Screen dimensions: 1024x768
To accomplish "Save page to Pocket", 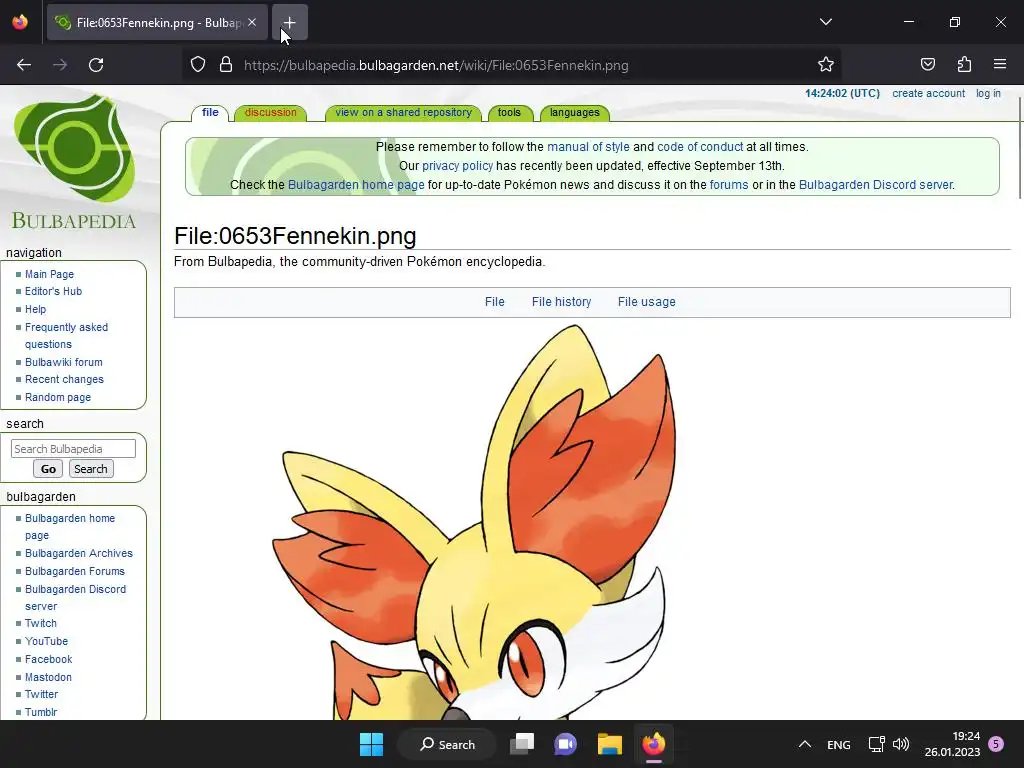I will coord(927,65).
